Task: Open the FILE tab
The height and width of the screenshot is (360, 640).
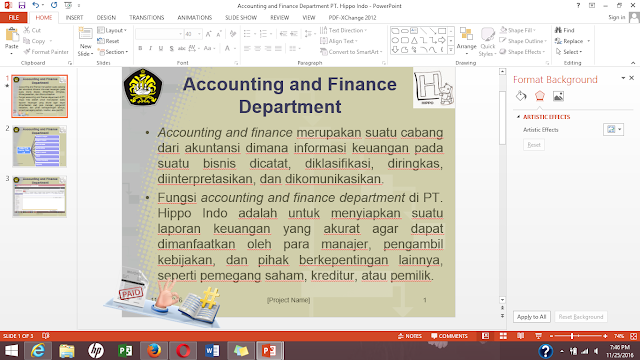Action: (13, 18)
